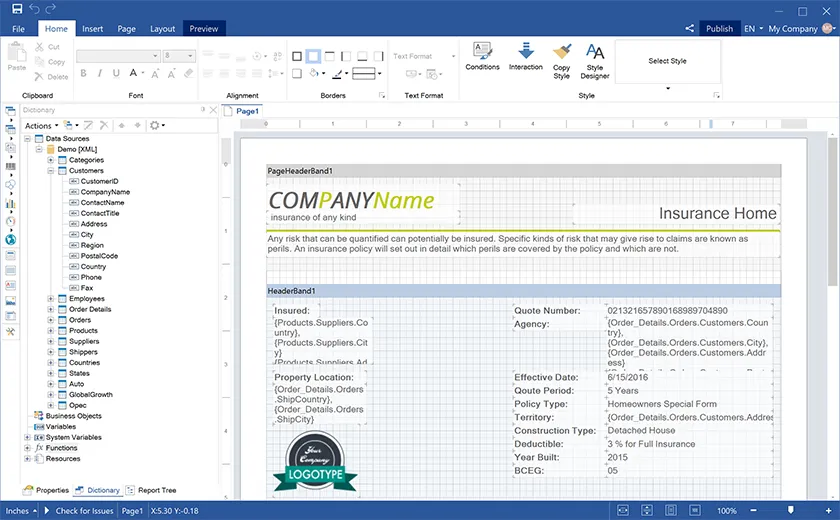Toggle bold text formatting
This screenshot has width=840, height=520.
pos(83,73)
